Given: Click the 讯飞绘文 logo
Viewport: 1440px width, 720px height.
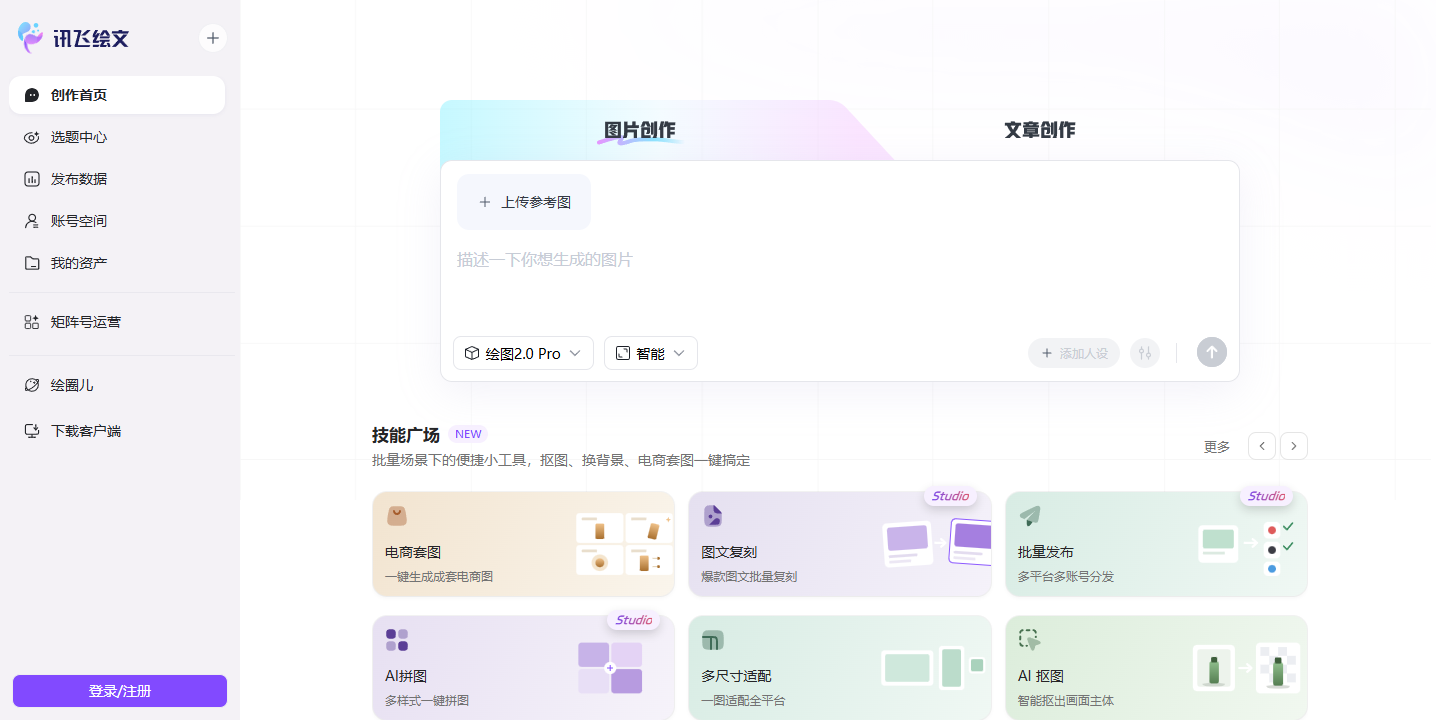Looking at the screenshot, I should click(74, 38).
